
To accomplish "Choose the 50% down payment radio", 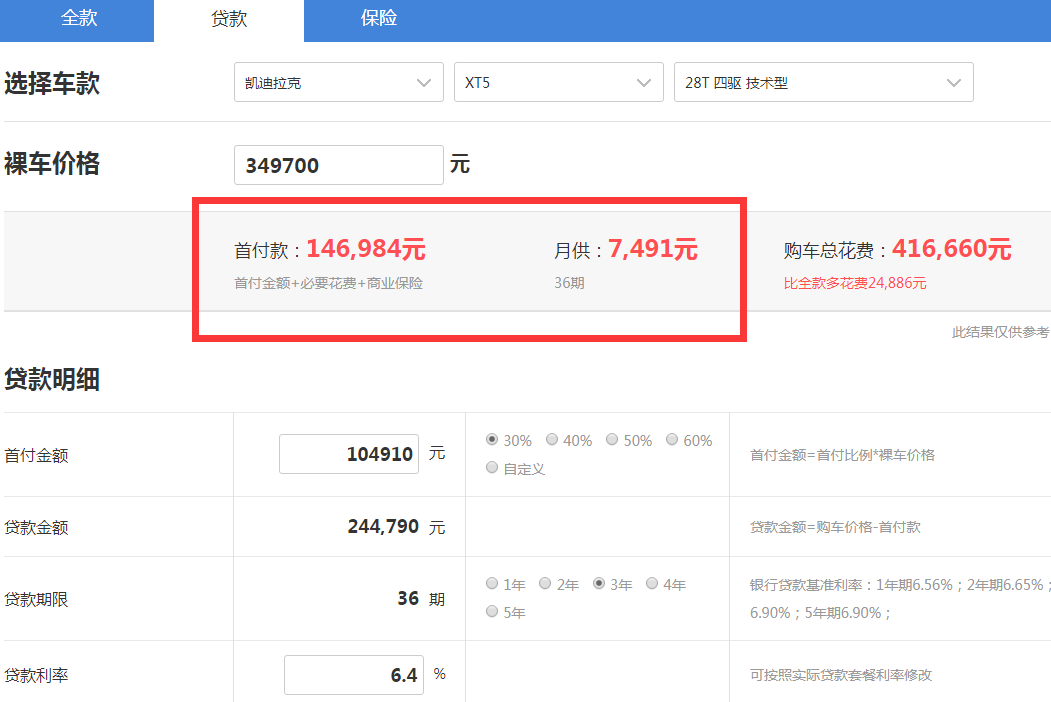I will click(x=612, y=439).
